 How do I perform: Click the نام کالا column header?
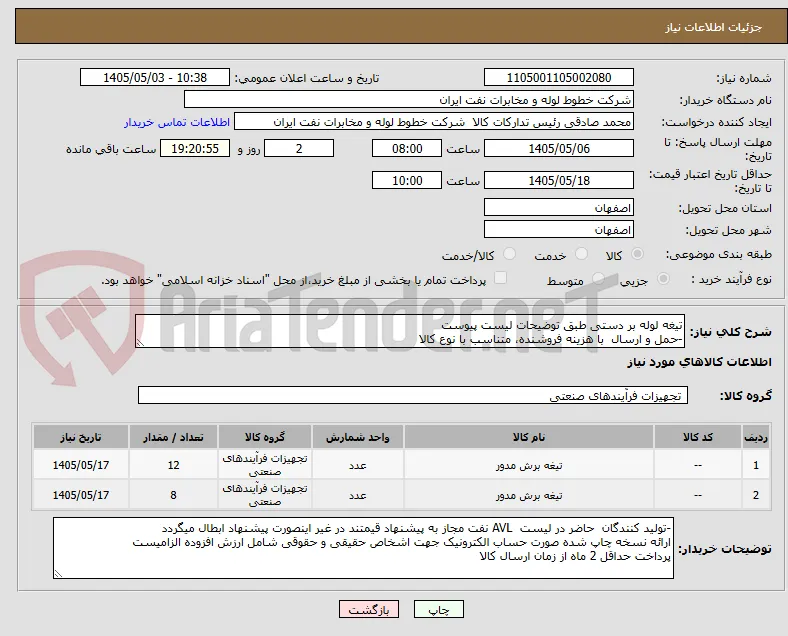(529, 437)
